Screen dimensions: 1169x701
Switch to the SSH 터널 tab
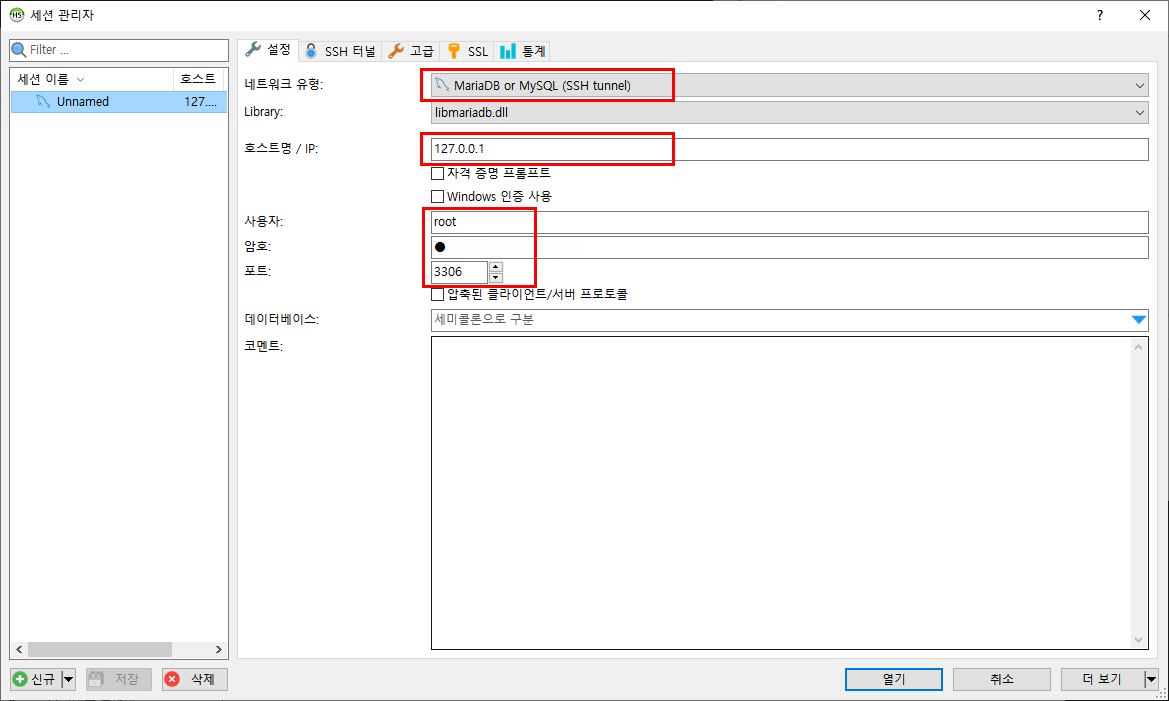click(338, 49)
